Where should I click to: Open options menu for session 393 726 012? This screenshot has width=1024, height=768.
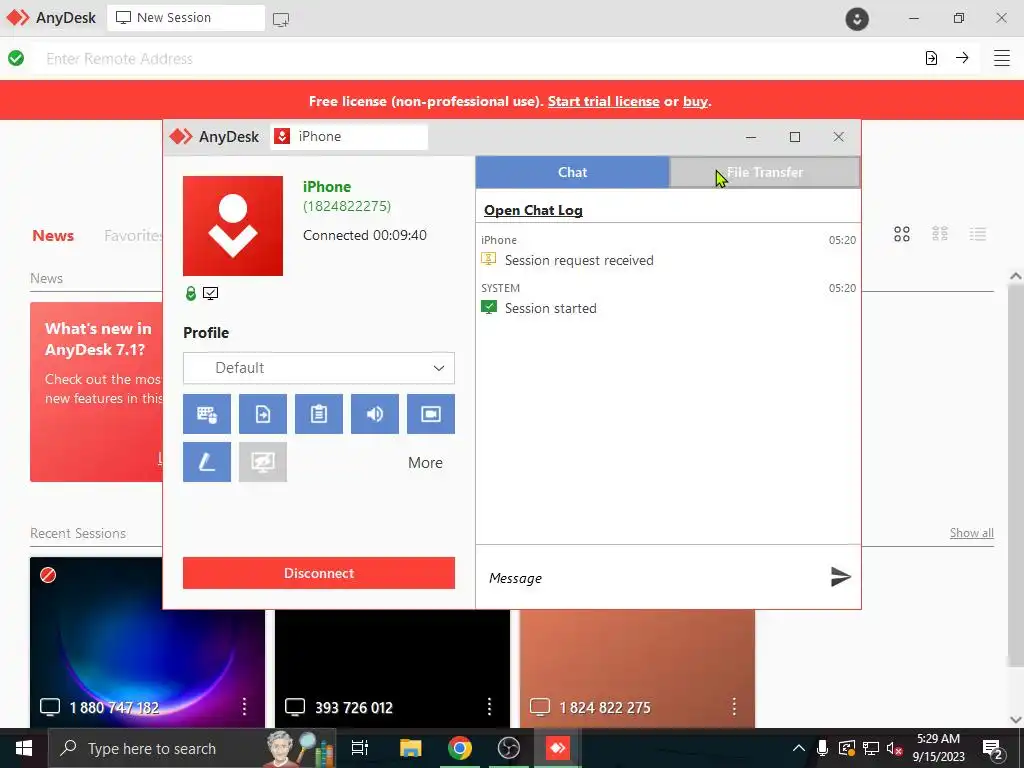tap(489, 707)
